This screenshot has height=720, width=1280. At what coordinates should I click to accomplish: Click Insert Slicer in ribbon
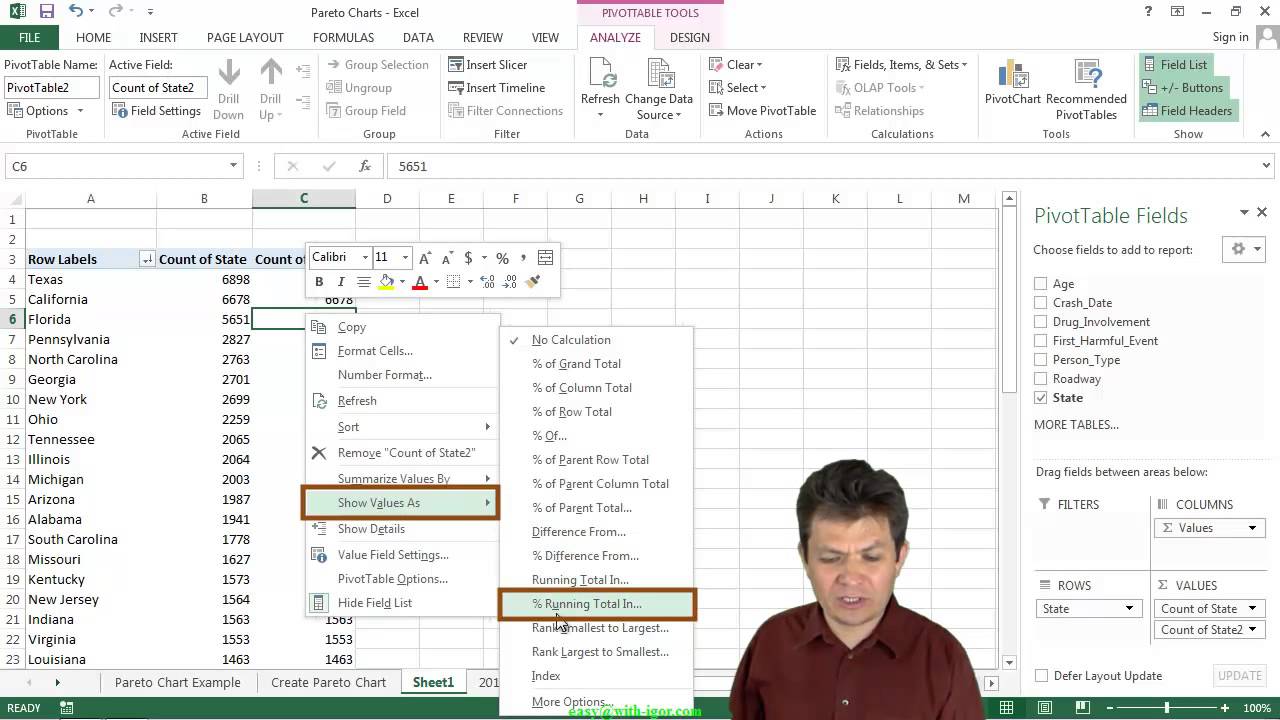pyautogui.click(x=488, y=64)
